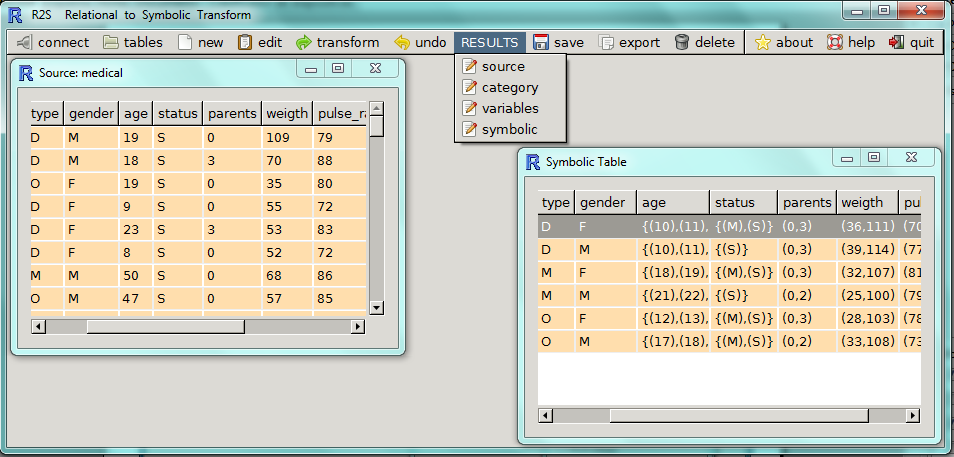
Task: Click the export toolbar button
Action: click(629, 43)
